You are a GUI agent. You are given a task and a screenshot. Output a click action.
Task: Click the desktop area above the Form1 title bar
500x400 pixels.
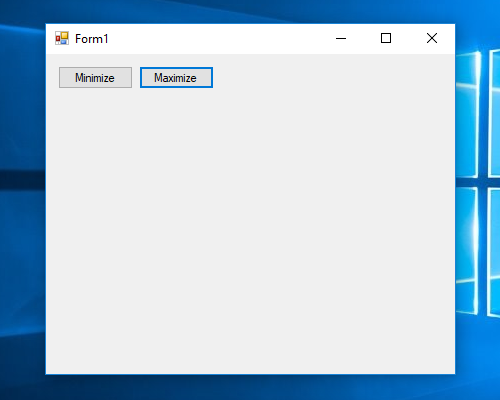click(250, 11)
